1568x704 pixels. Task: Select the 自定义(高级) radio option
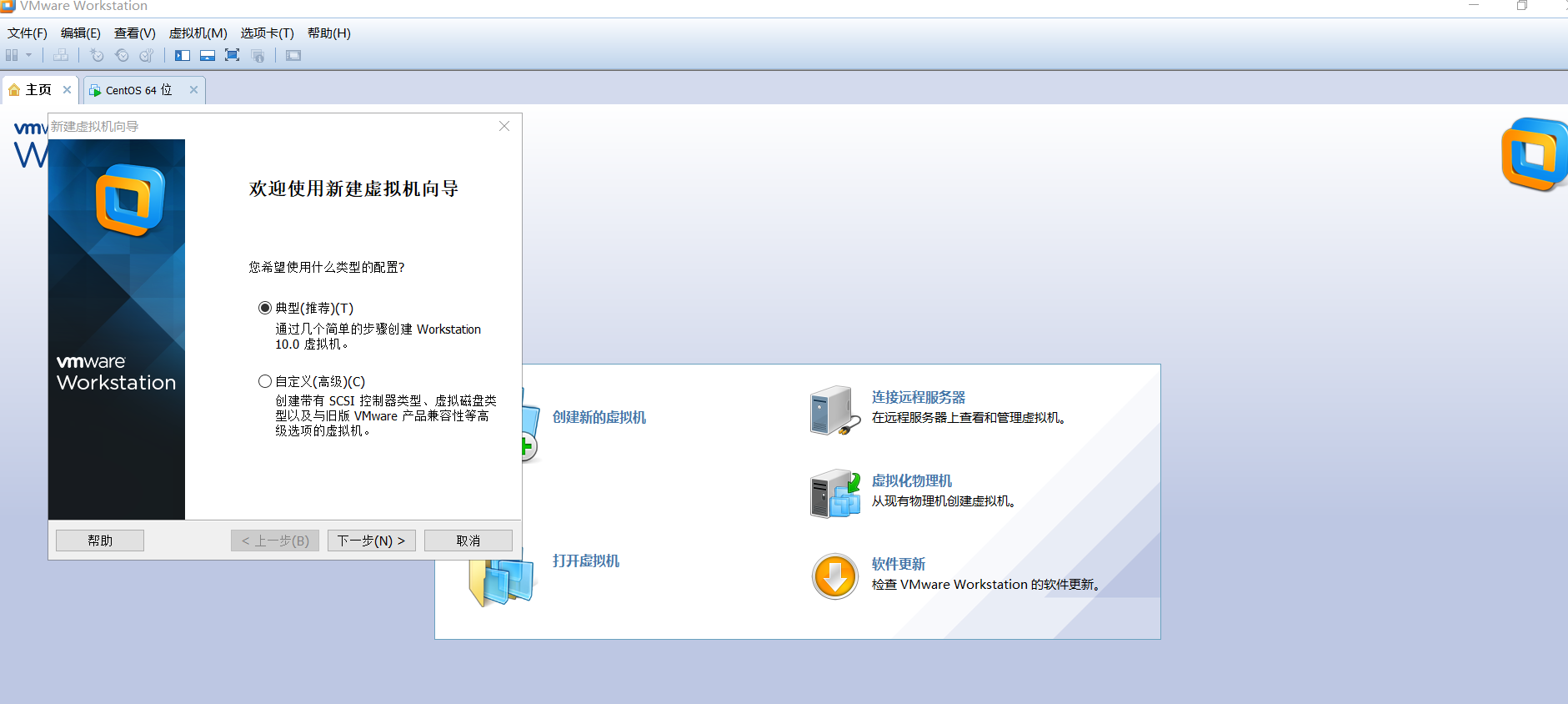[265, 381]
